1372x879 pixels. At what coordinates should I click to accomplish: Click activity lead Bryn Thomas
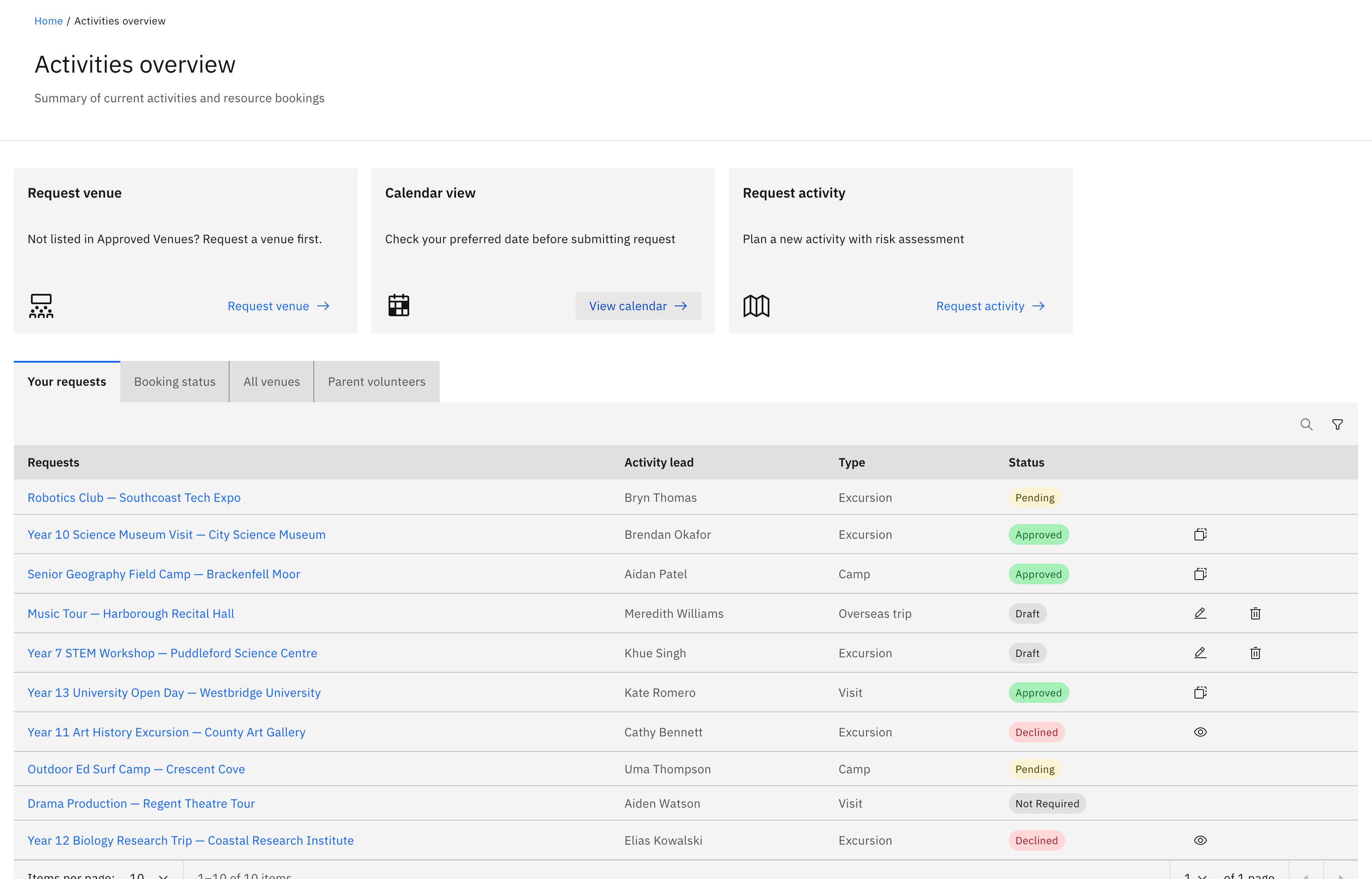click(661, 498)
